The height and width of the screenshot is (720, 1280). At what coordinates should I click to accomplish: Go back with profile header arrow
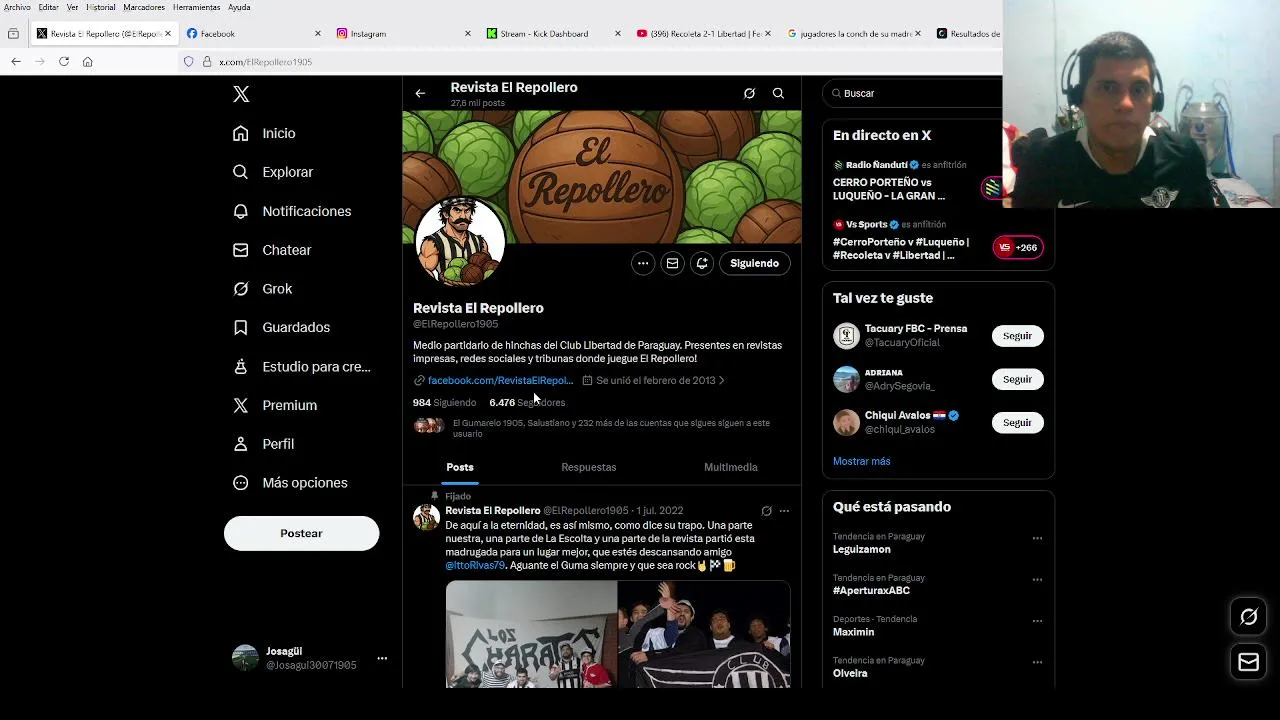[420, 93]
